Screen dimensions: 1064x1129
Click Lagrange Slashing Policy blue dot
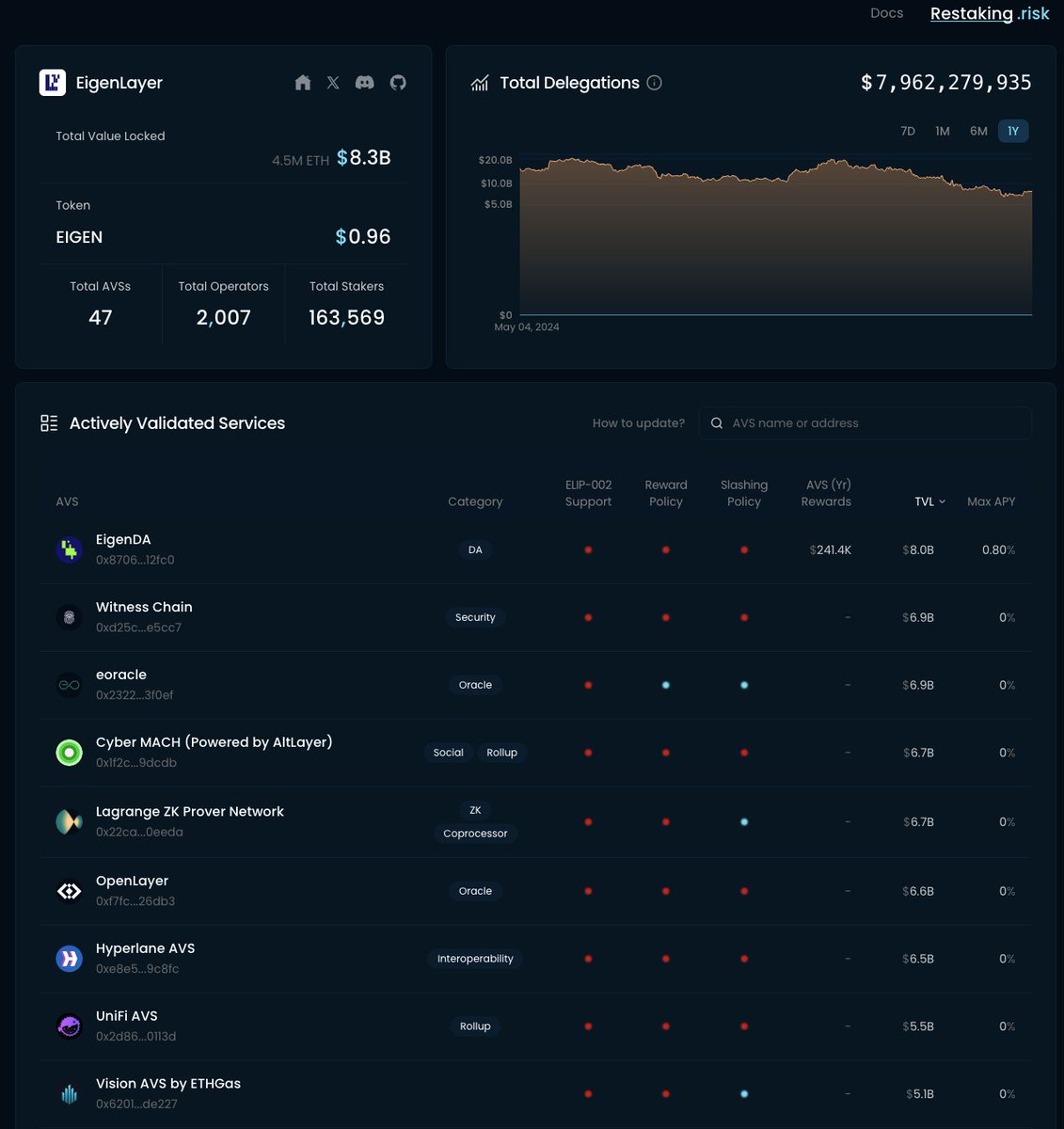tap(744, 821)
